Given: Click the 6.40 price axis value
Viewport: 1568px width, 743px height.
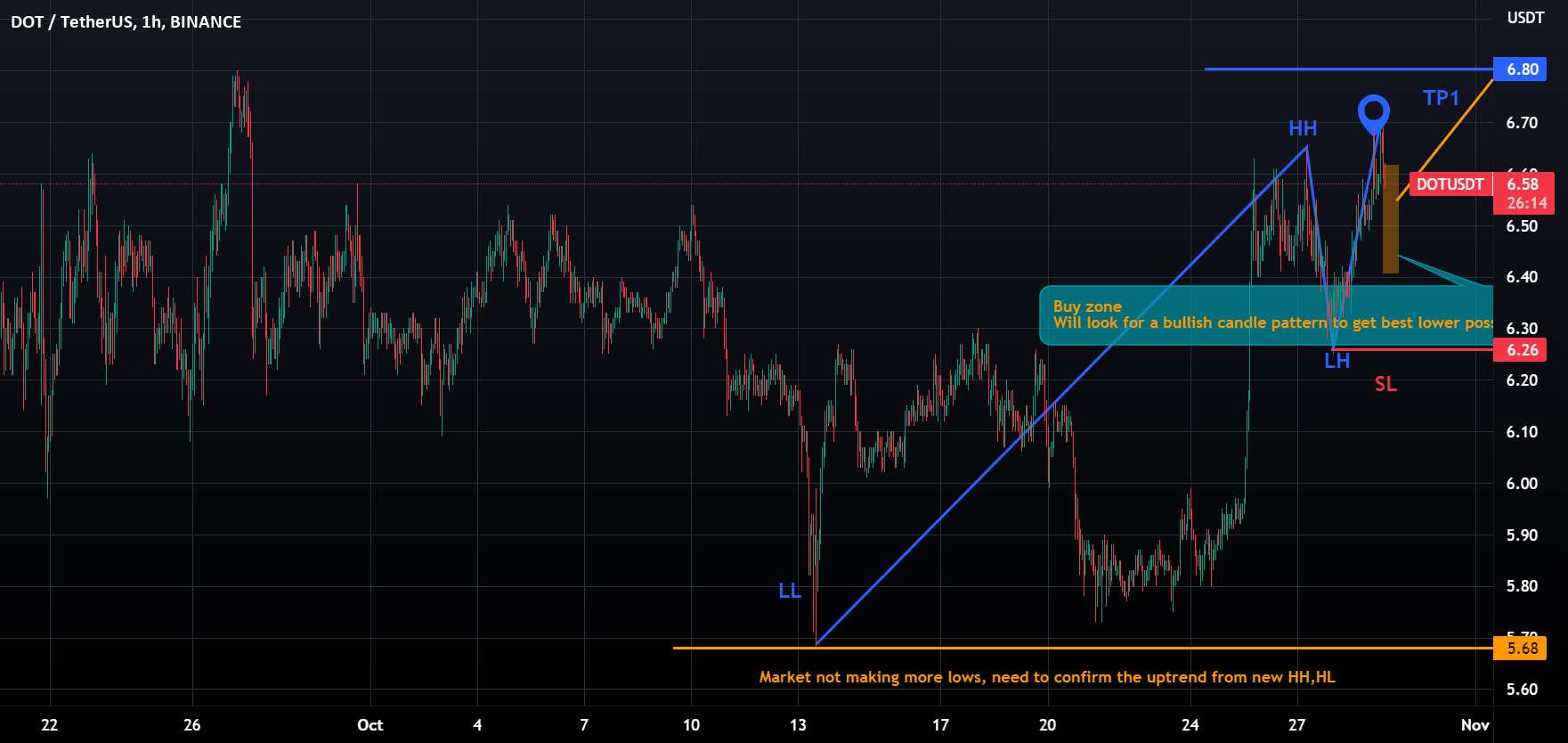Looking at the screenshot, I should (1522, 277).
